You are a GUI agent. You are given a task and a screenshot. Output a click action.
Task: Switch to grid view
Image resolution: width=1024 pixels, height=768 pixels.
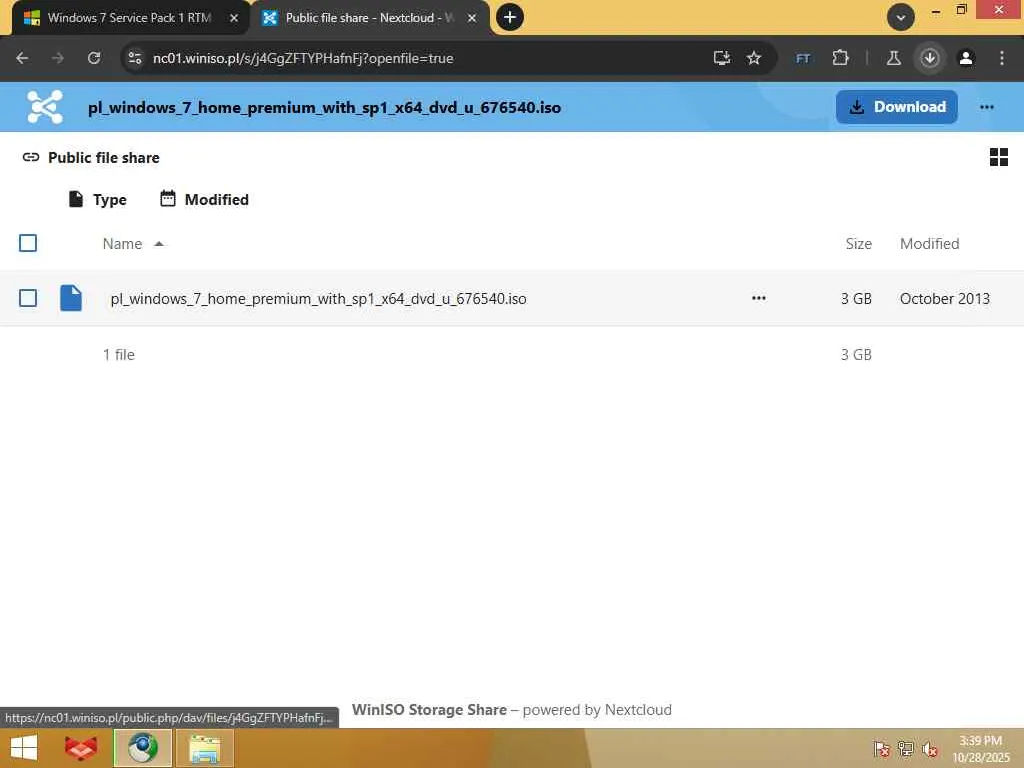999,157
